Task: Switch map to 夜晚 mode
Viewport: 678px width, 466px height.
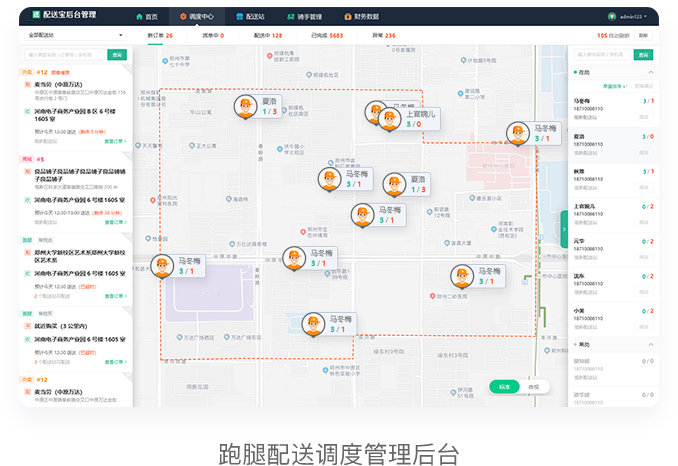Action: [534, 386]
